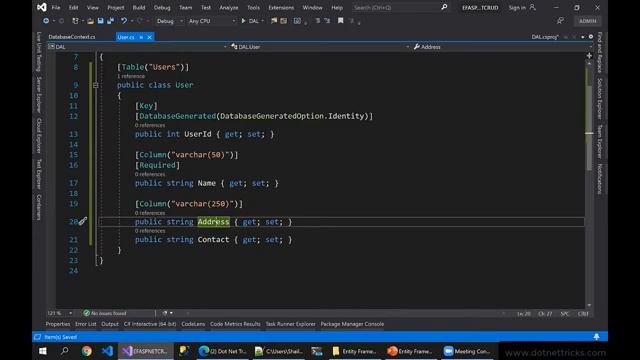Open the tab overflow dropdown arrow near DAL.csproj
Screen dimensions: 640x360
(582, 37)
